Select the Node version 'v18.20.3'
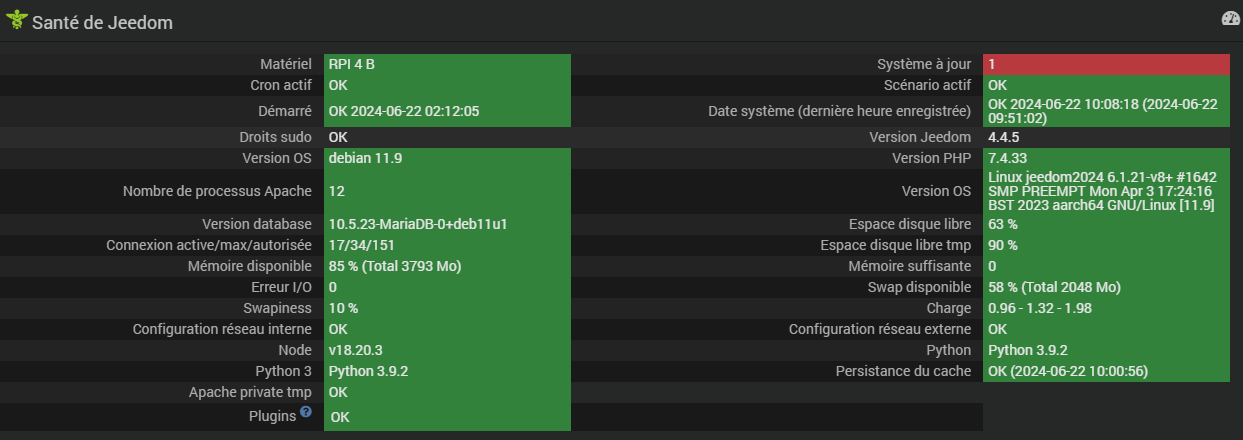 tap(356, 350)
